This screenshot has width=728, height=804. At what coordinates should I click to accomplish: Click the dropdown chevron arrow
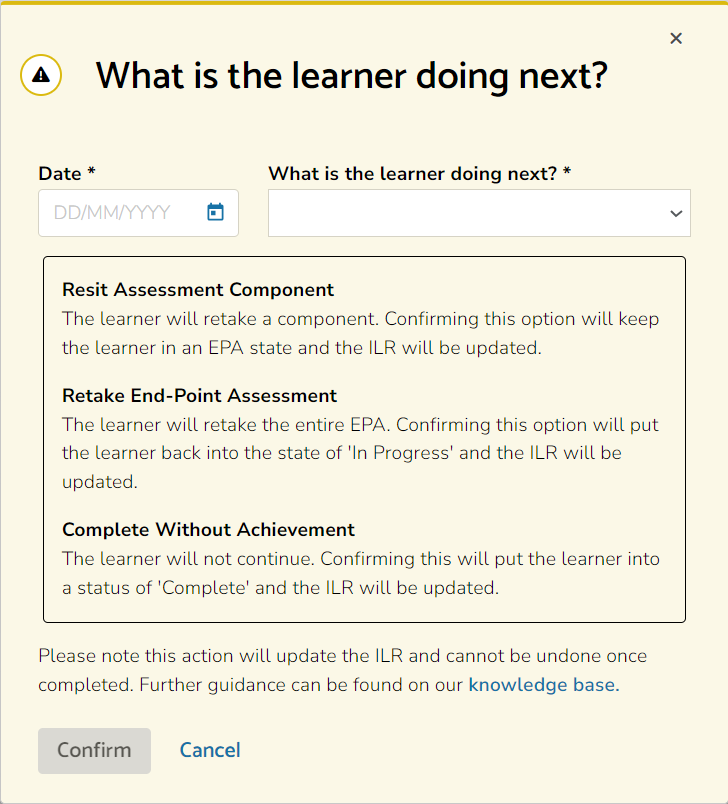pyautogui.click(x=676, y=213)
